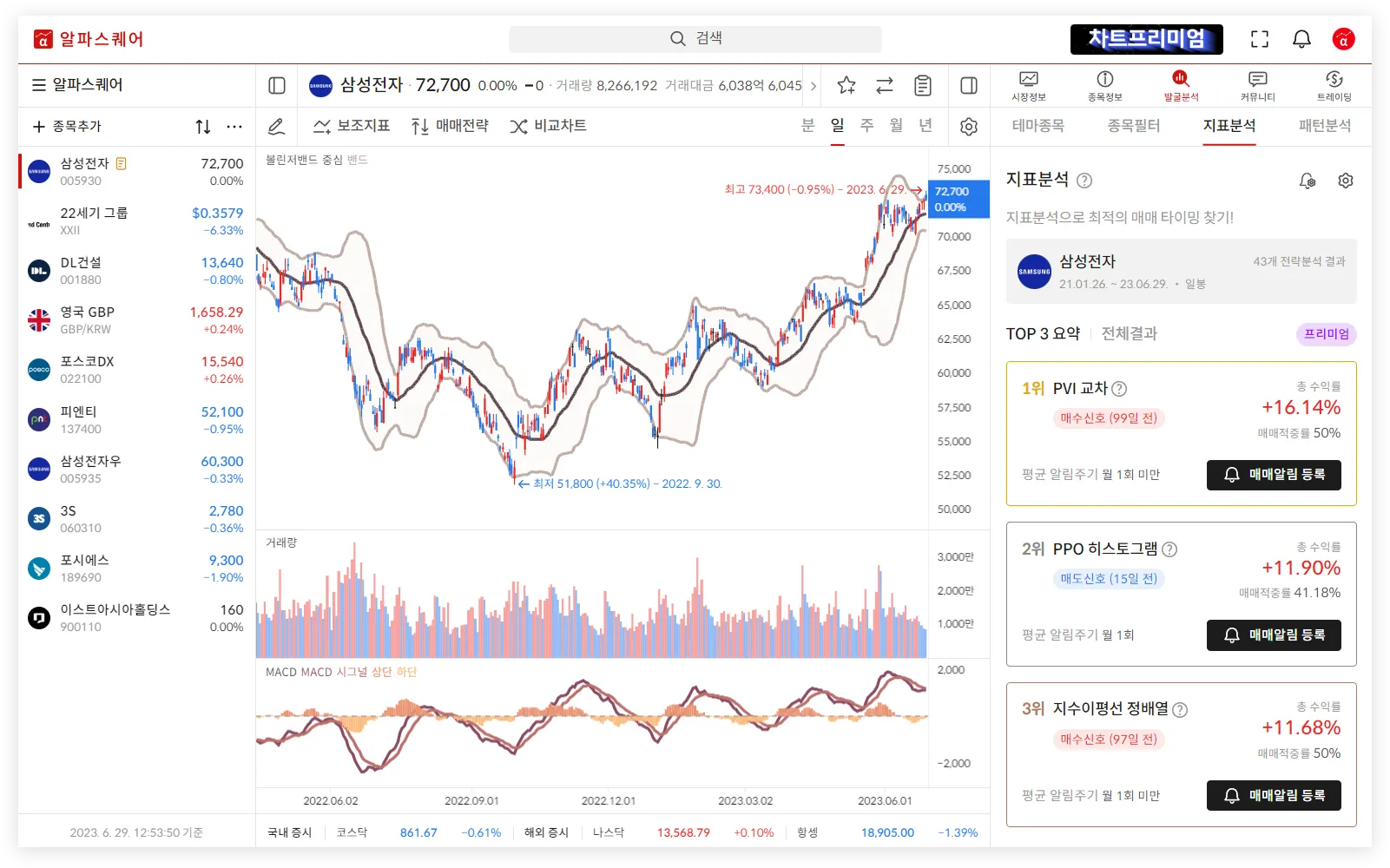Toggle the left sidebar panel icon
This screenshot has height=868, width=1390.
click(277, 85)
